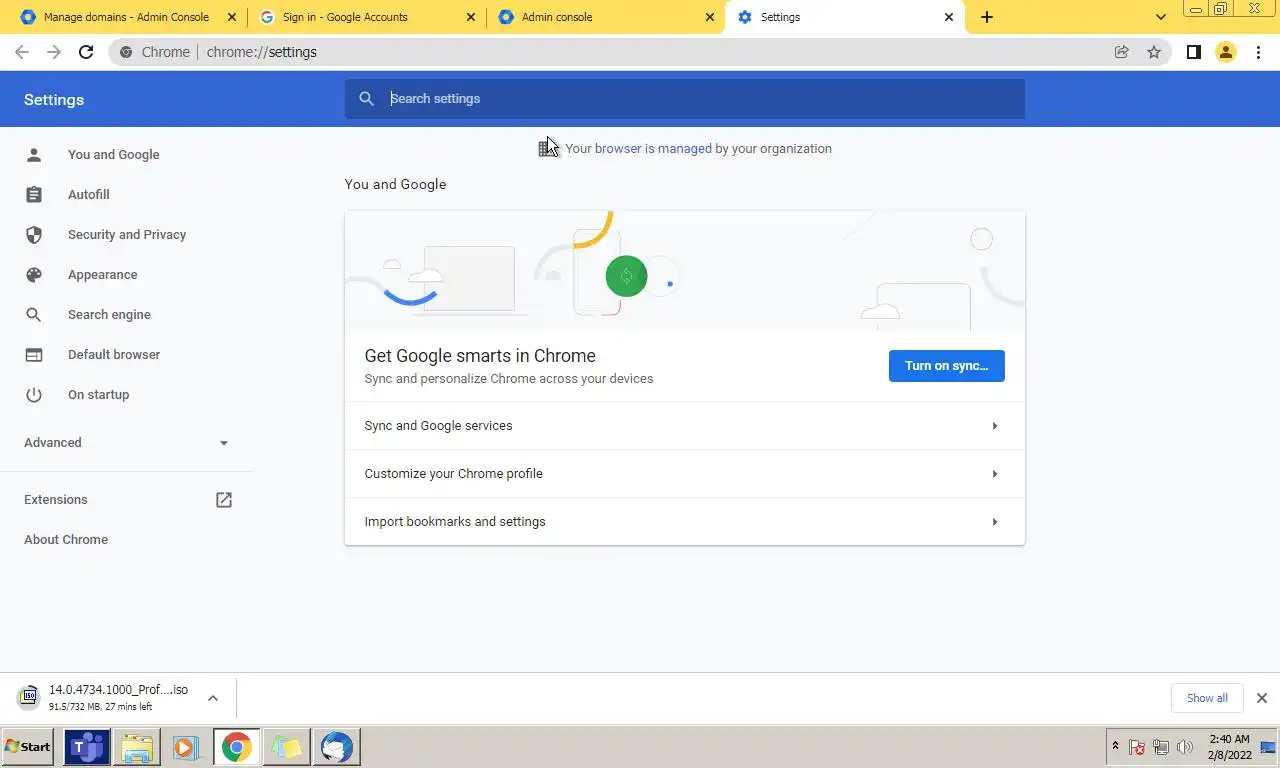Close the downloads bar
The image size is (1280, 768).
pos(1261,698)
